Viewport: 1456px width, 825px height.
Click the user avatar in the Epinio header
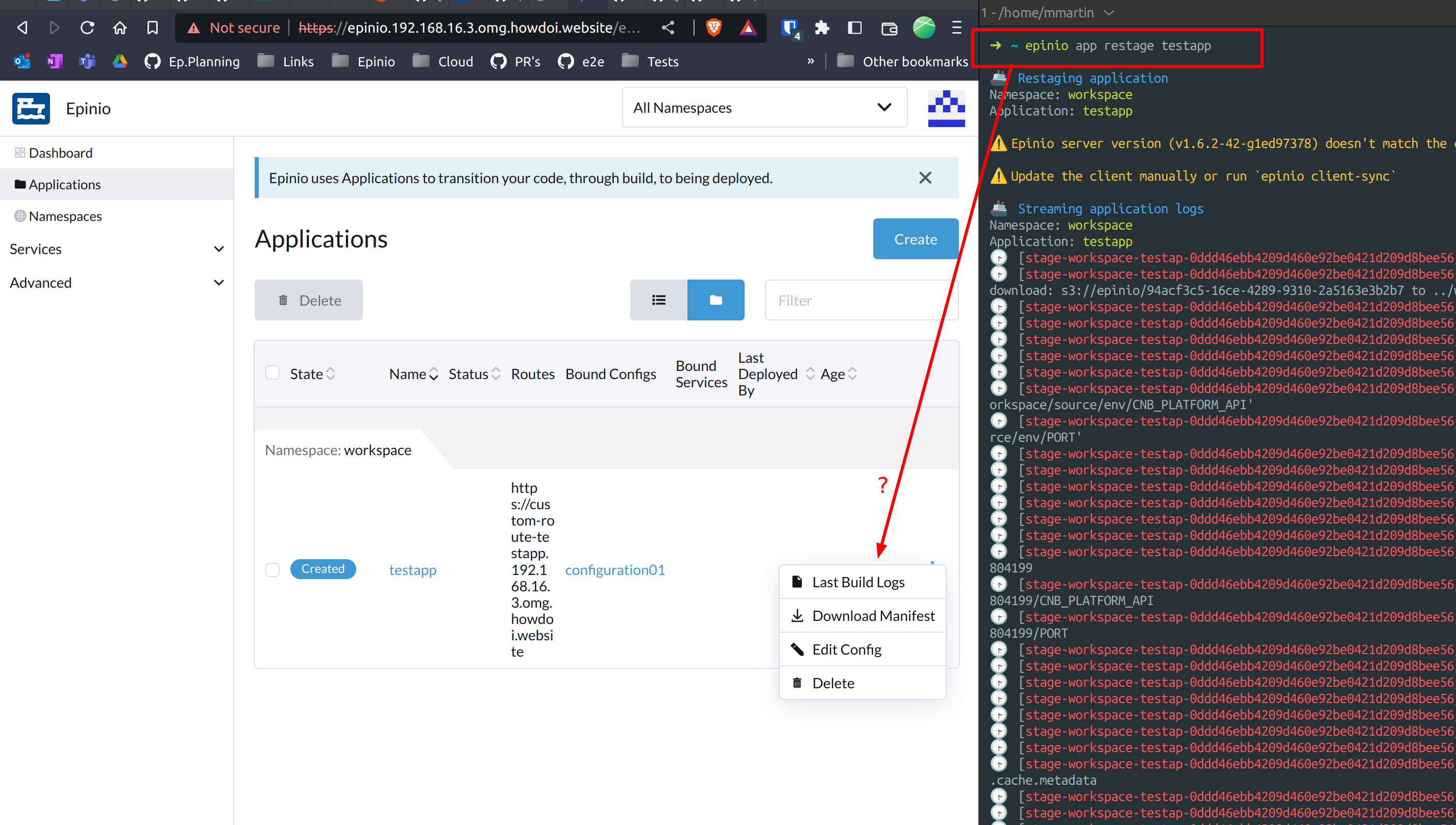(946, 108)
